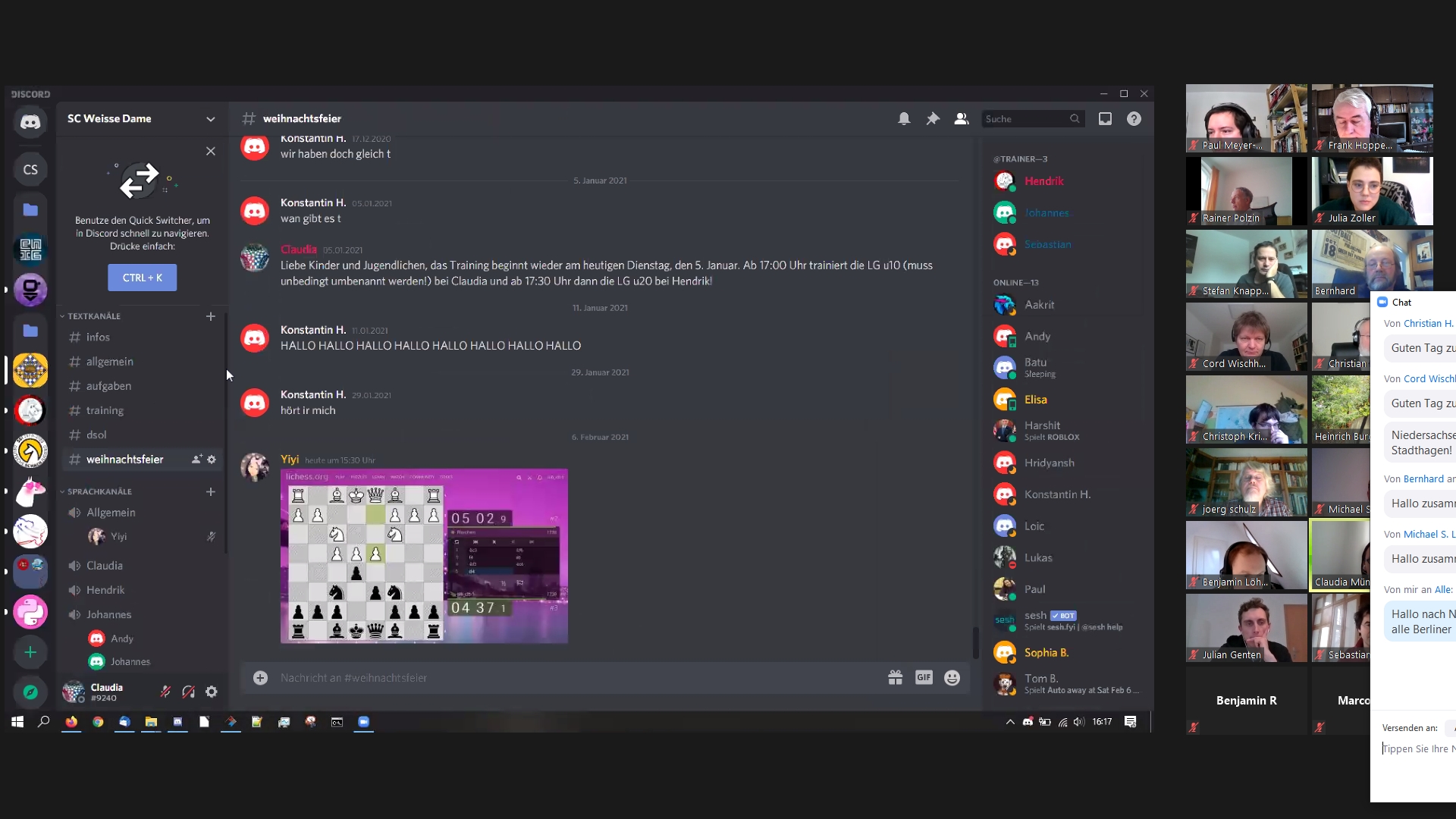
Task: Open Windows notification center
Action: click(1130, 721)
